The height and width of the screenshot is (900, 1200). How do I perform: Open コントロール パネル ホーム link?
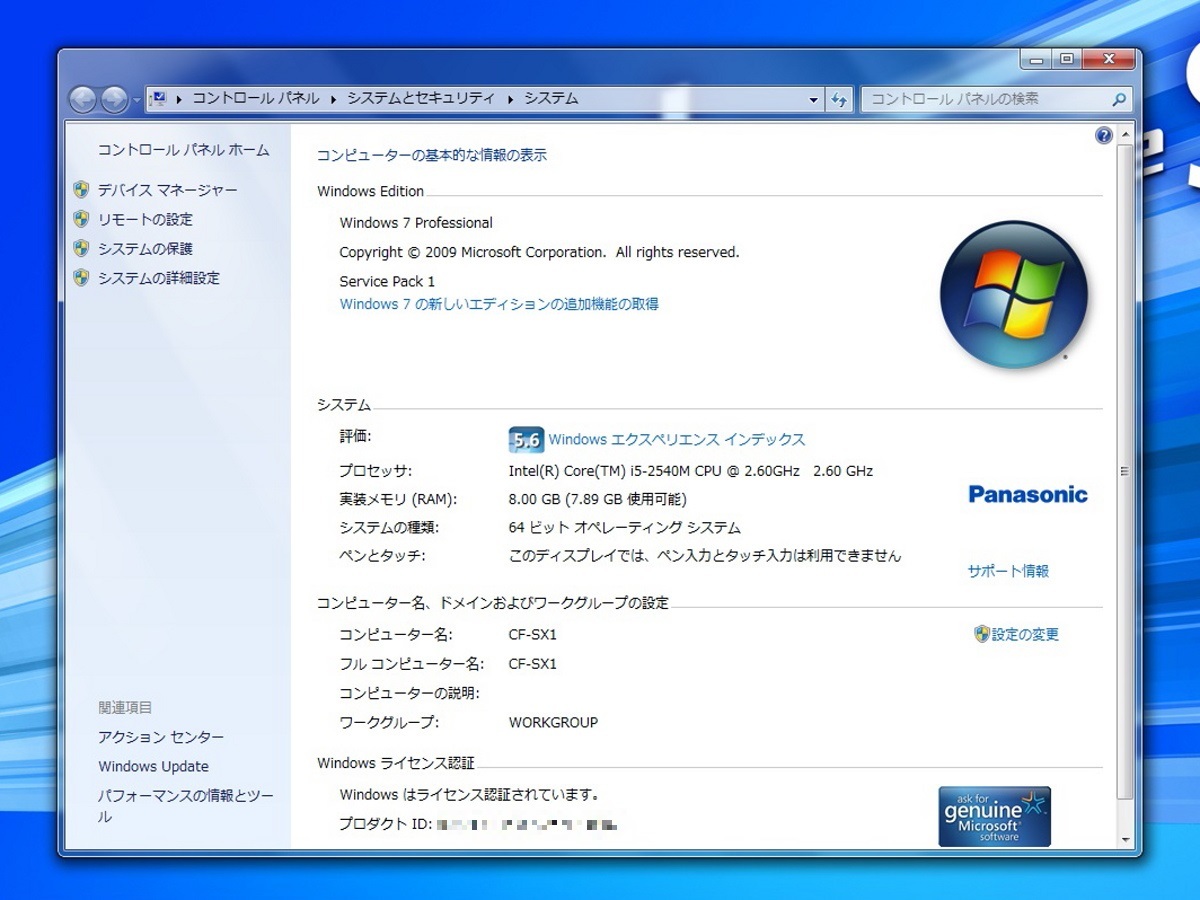click(x=184, y=150)
